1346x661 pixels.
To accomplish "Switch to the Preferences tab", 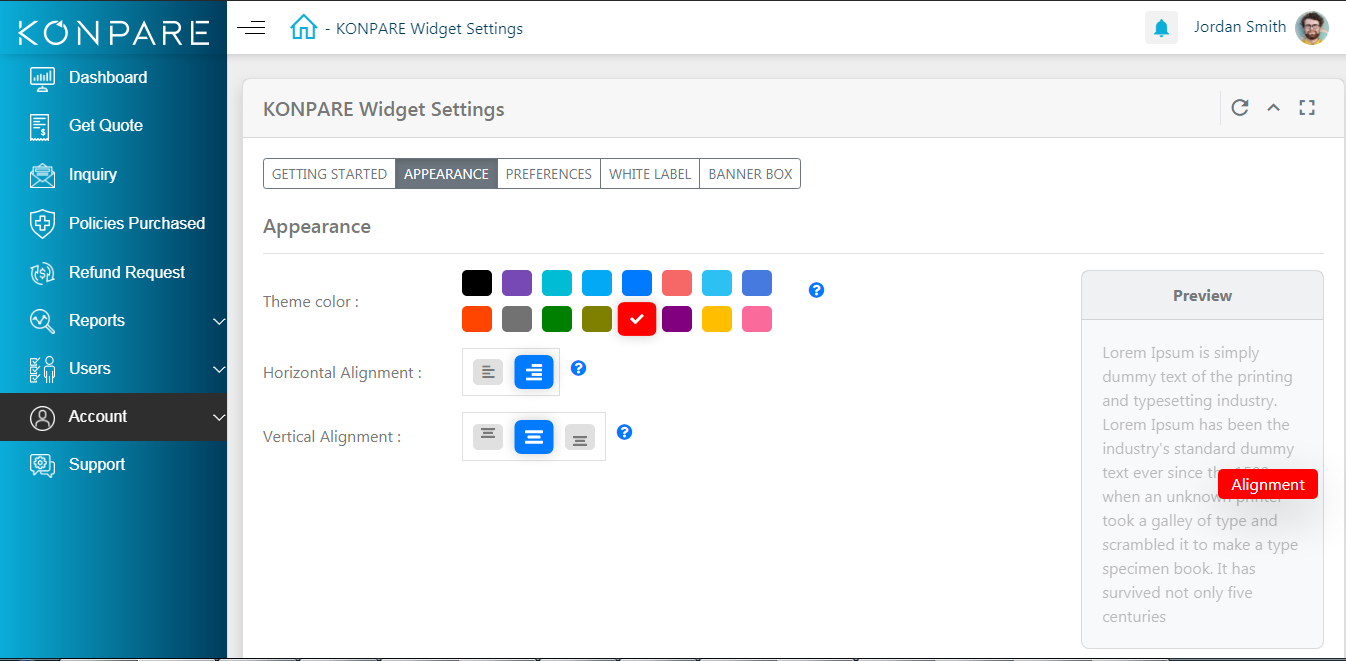I will 548,173.
